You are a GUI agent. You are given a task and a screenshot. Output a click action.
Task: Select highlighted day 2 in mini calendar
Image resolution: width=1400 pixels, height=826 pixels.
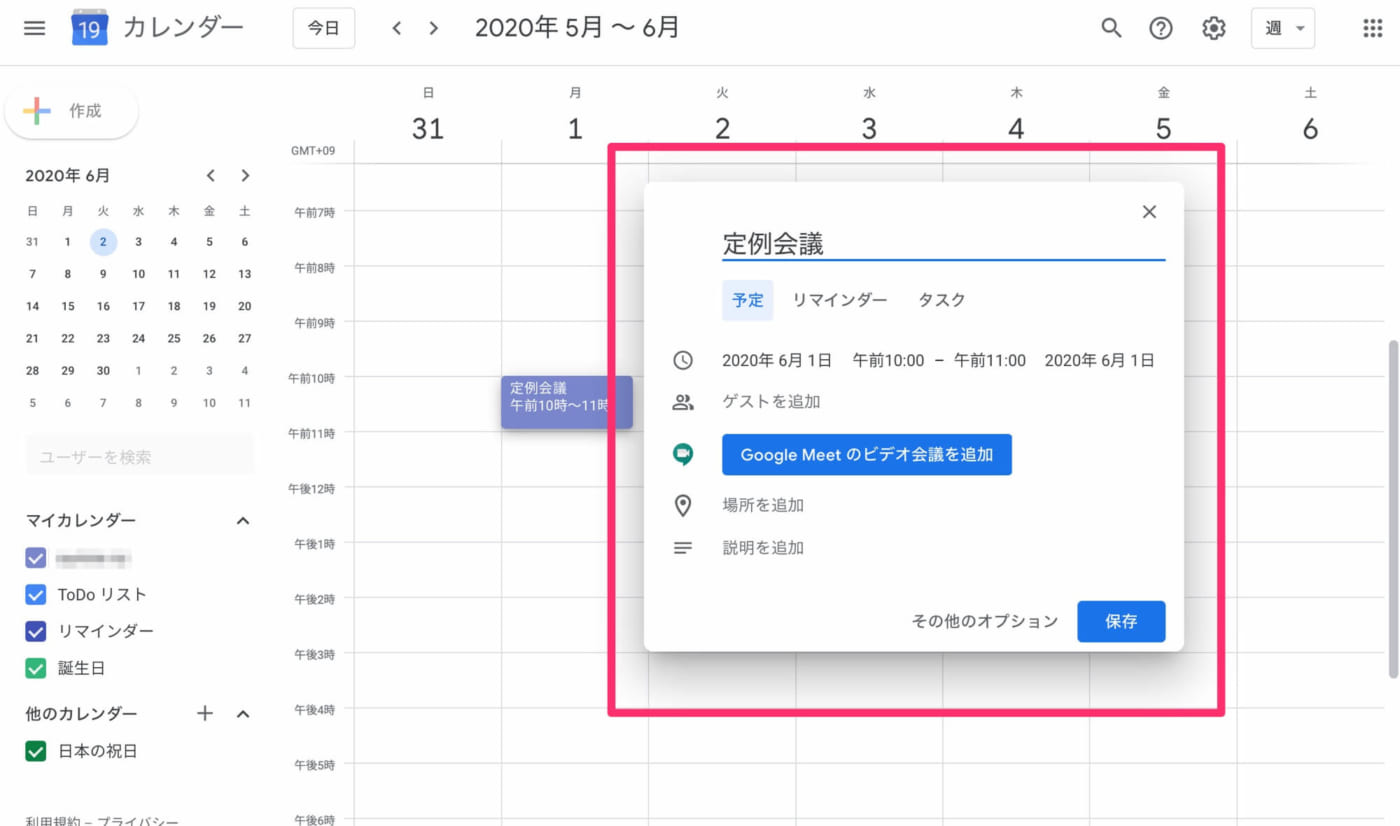(x=103, y=242)
